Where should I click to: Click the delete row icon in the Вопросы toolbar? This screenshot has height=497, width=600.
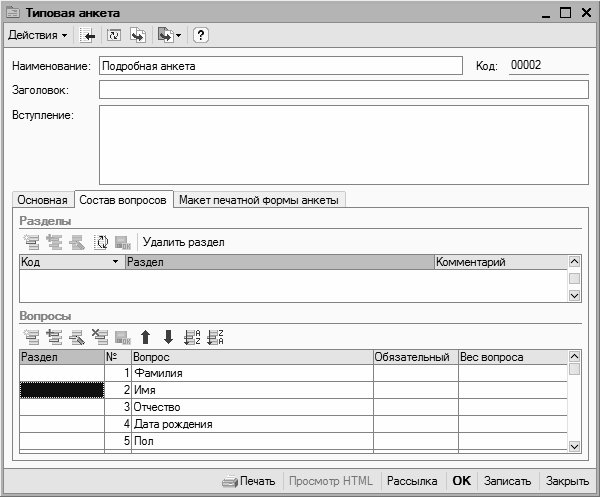pyautogui.click(x=99, y=337)
